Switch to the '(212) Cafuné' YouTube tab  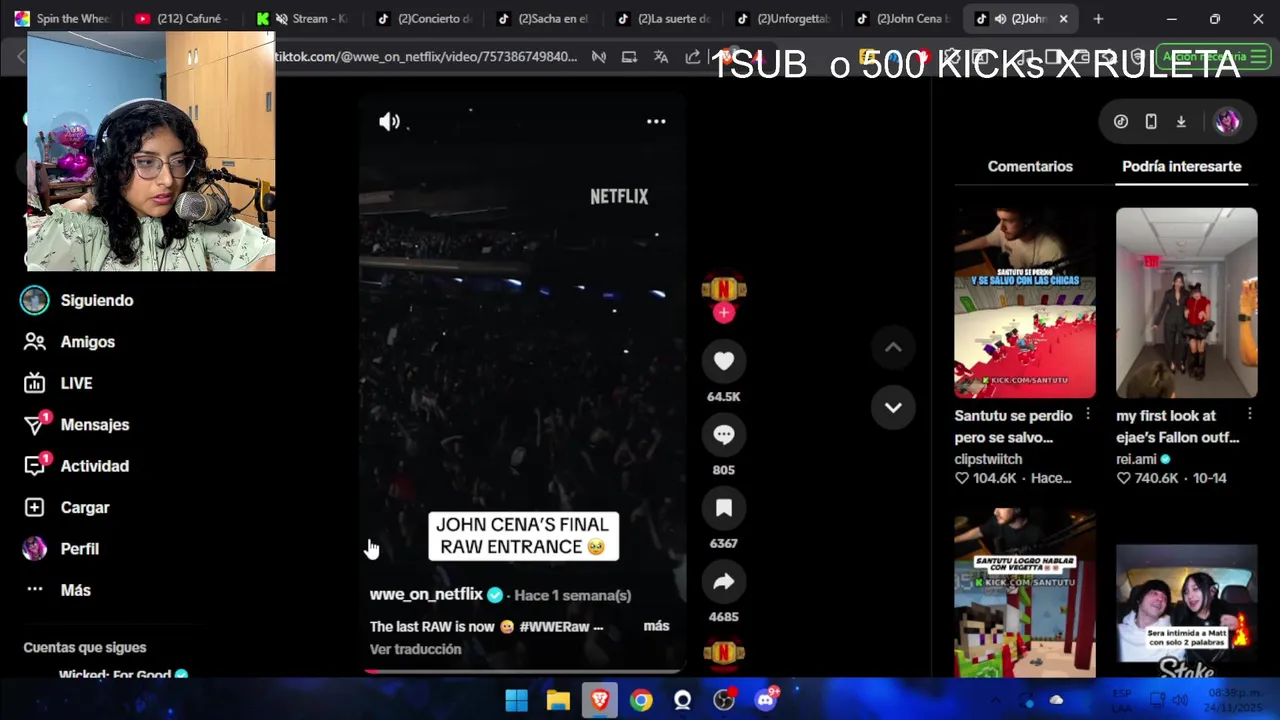tap(182, 18)
